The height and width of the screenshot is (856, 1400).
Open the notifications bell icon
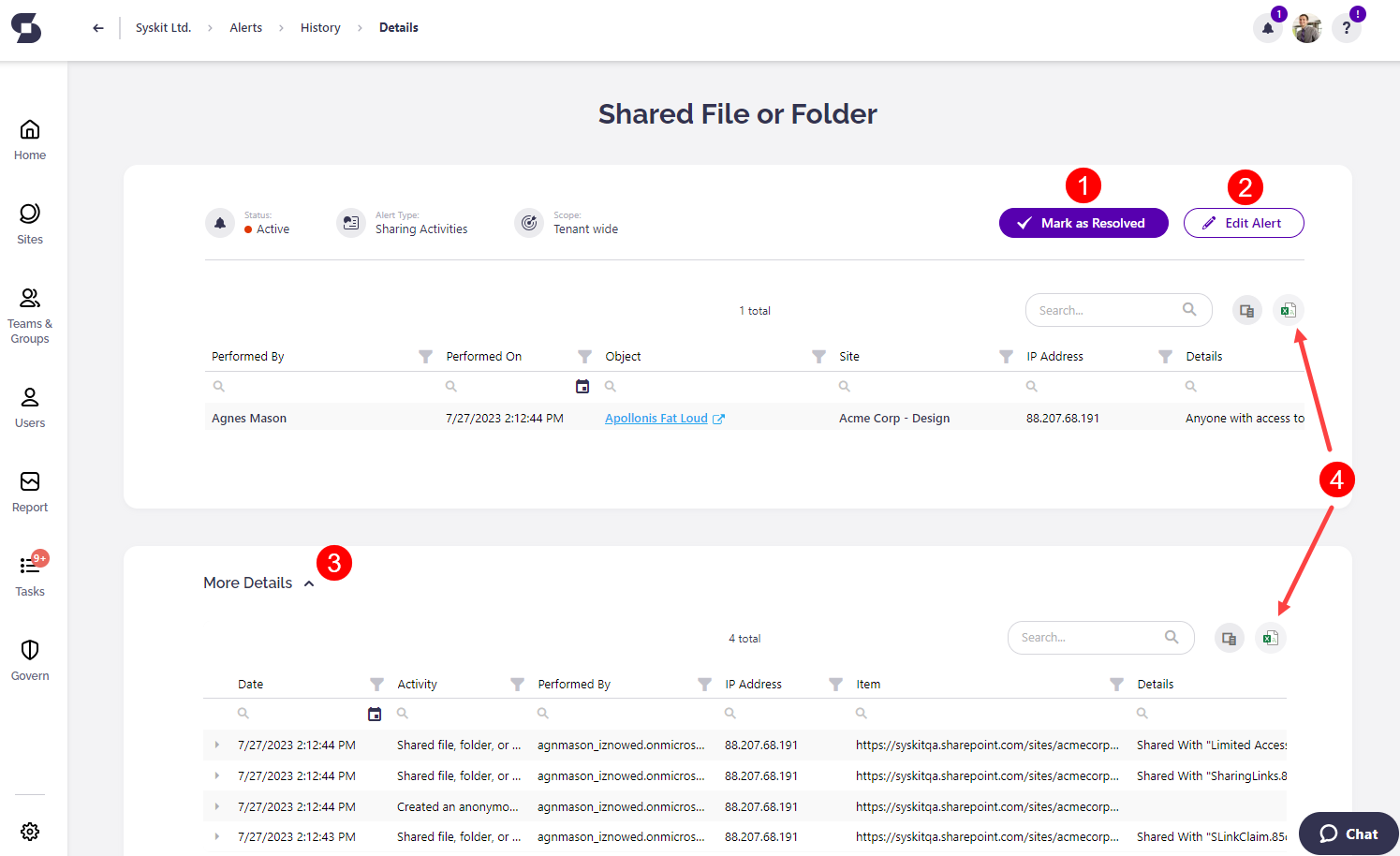coord(1267,28)
